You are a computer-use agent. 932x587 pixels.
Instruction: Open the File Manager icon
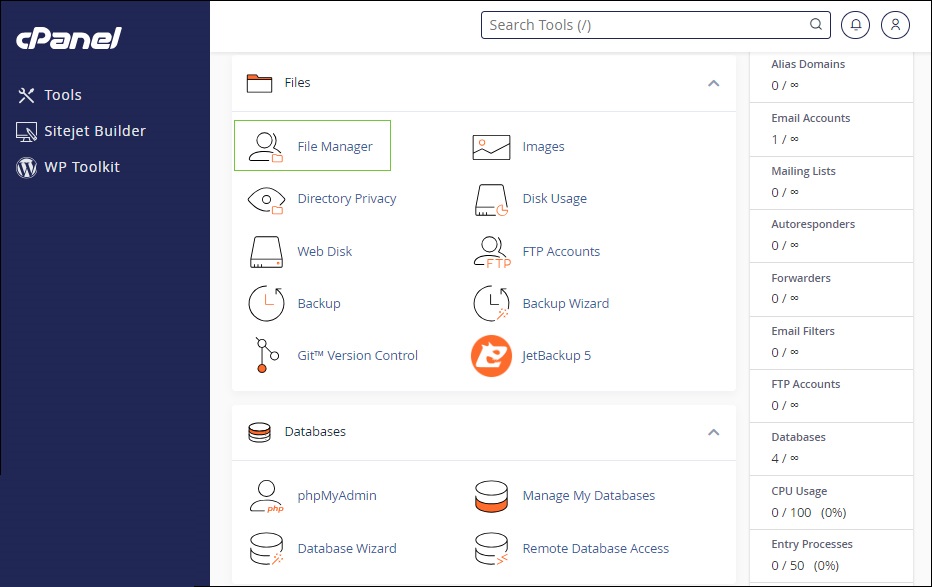tap(266, 146)
